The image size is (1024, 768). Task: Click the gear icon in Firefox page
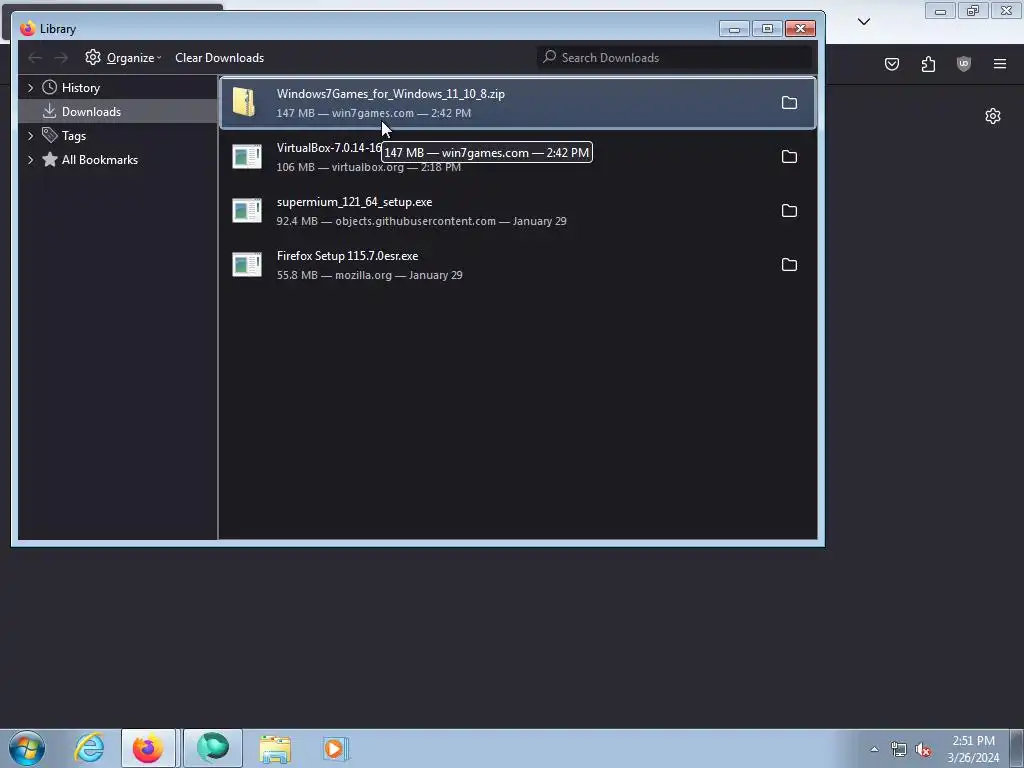[993, 116]
